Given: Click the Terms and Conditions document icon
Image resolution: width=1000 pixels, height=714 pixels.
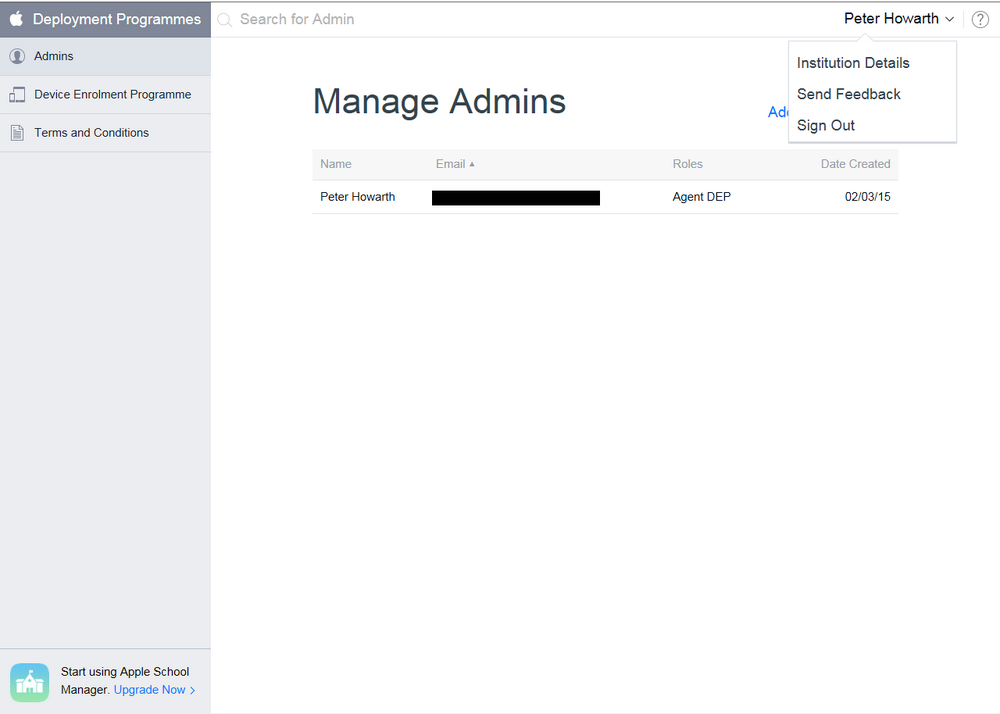Looking at the screenshot, I should [17, 133].
